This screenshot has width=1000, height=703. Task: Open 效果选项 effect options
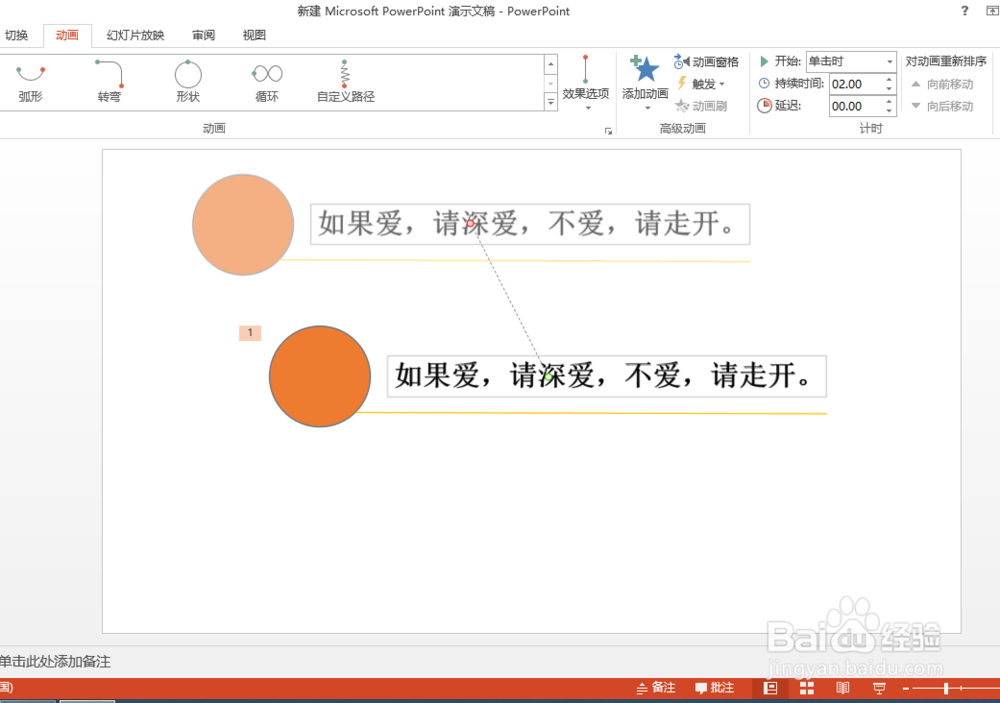click(x=585, y=83)
